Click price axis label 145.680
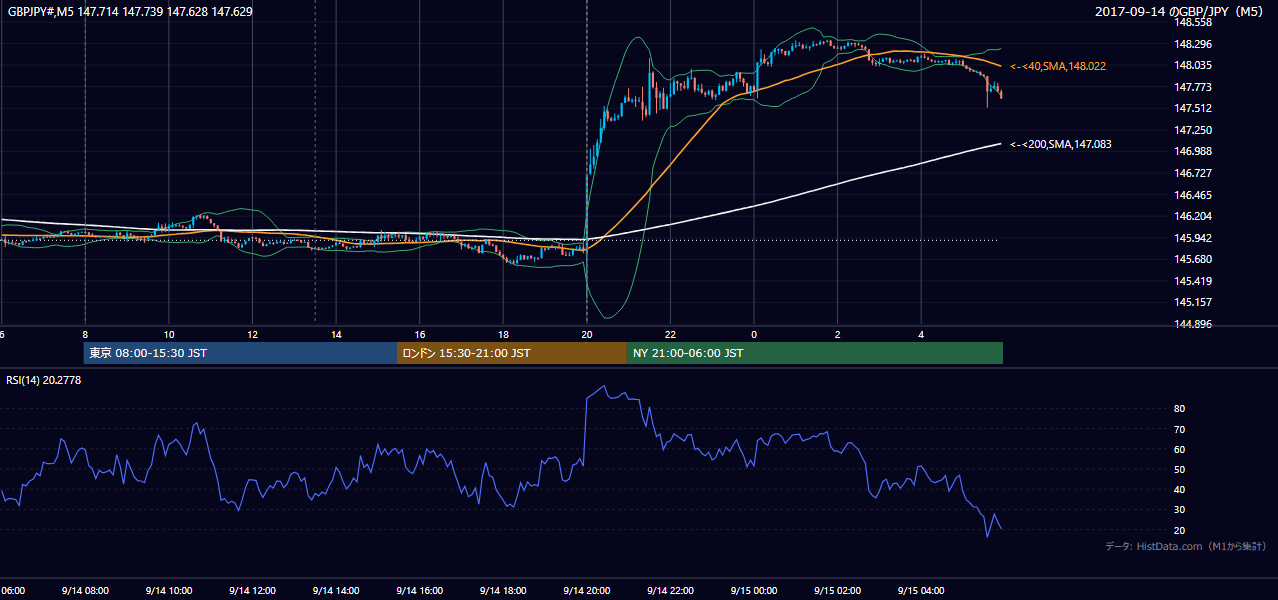The image size is (1278, 600). [x=1192, y=259]
